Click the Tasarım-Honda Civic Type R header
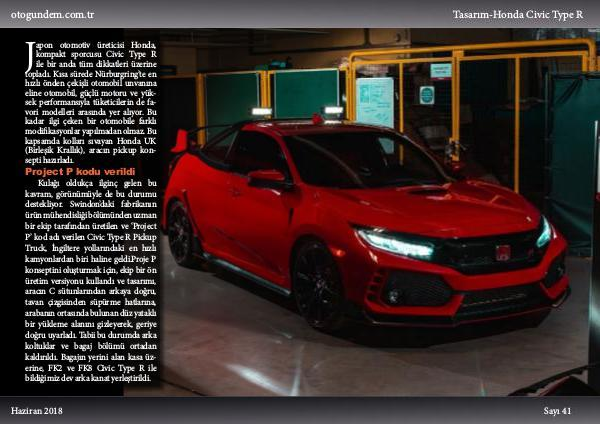The height and width of the screenshot is (424, 600). [x=523, y=14]
